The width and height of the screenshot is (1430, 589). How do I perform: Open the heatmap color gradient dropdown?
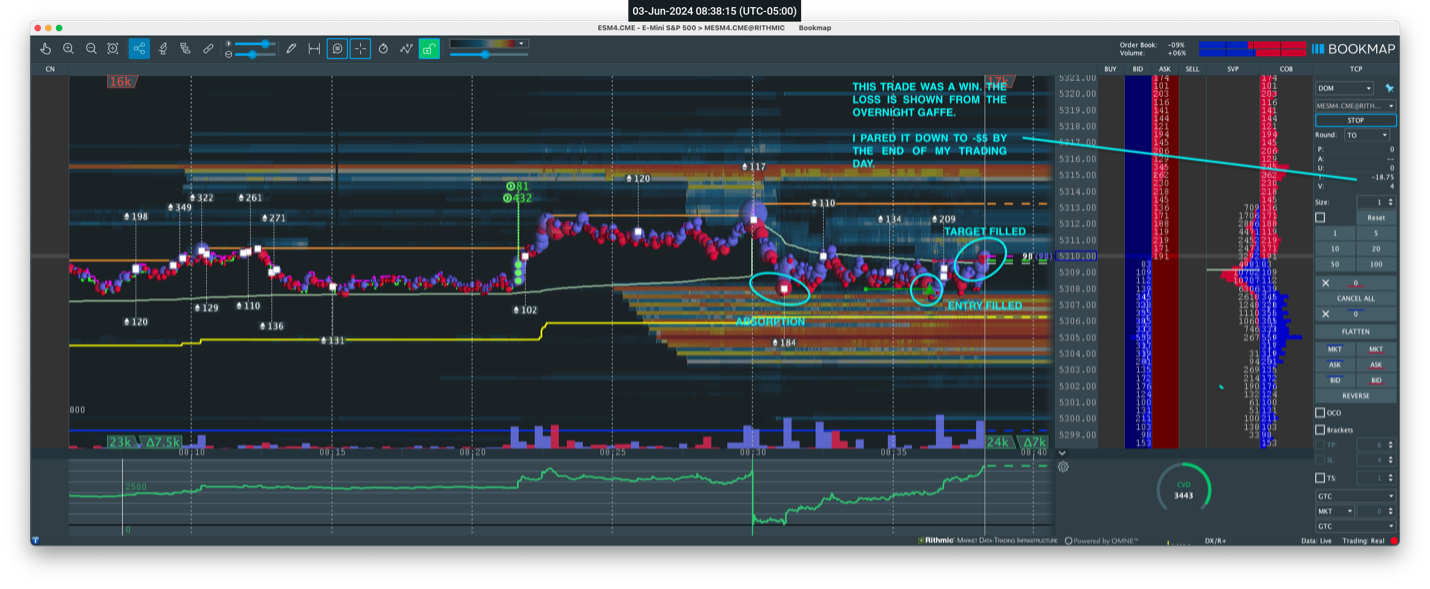click(x=488, y=44)
